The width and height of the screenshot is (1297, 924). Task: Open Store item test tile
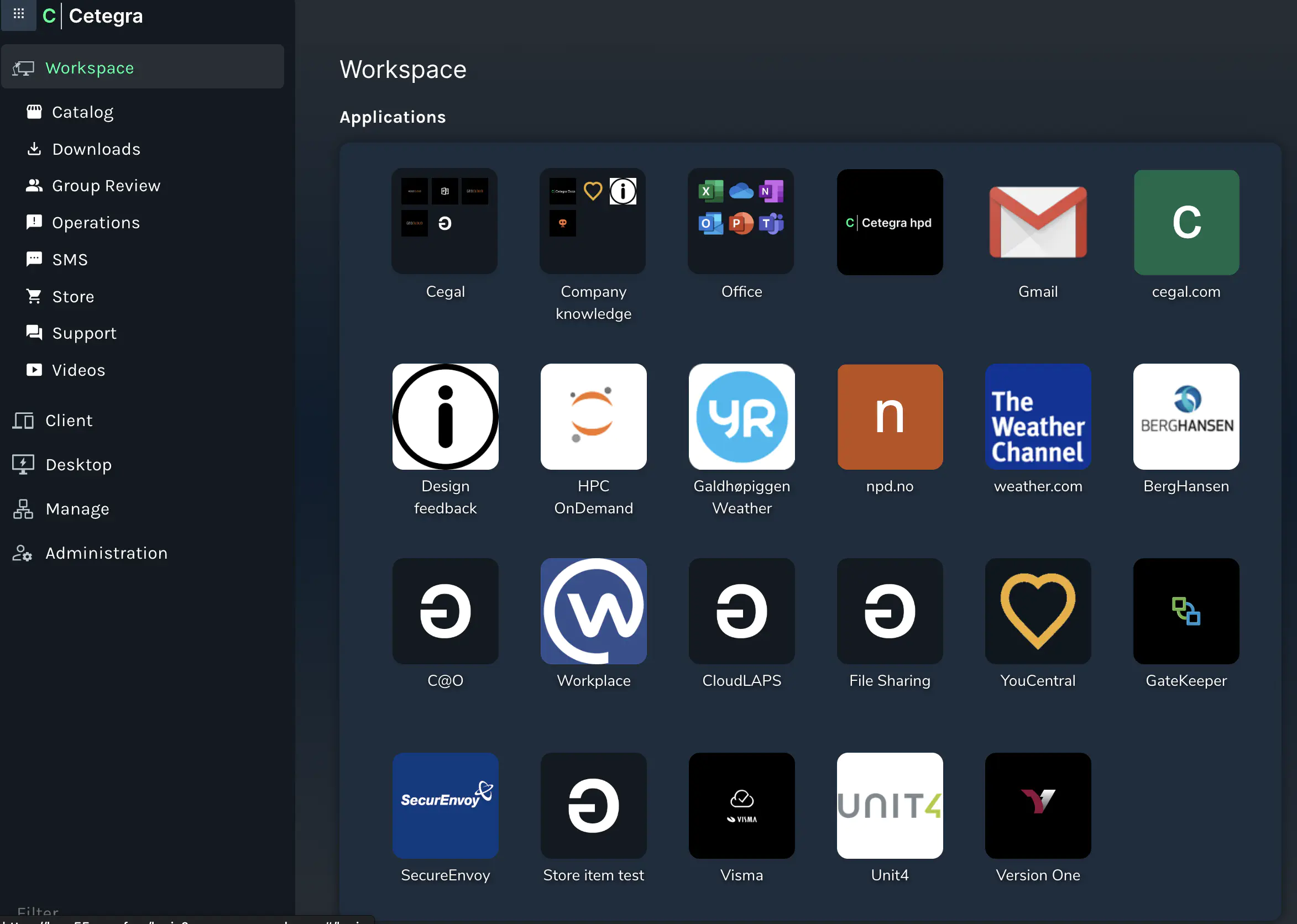593,806
